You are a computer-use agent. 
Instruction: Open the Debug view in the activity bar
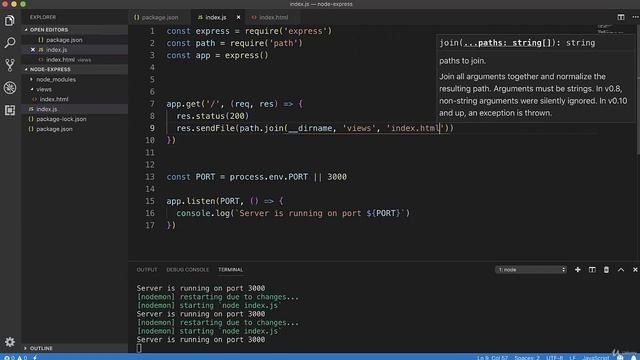[10, 87]
